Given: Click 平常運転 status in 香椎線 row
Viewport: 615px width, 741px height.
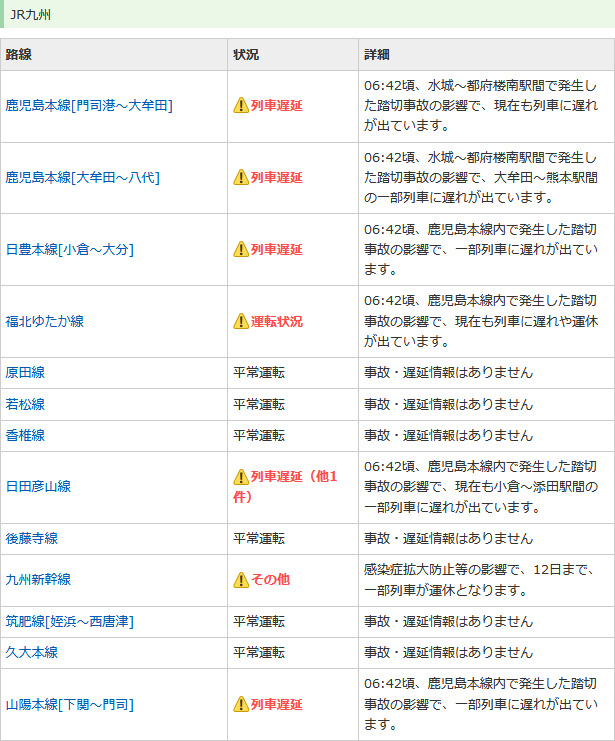Looking at the screenshot, I should point(259,435).
